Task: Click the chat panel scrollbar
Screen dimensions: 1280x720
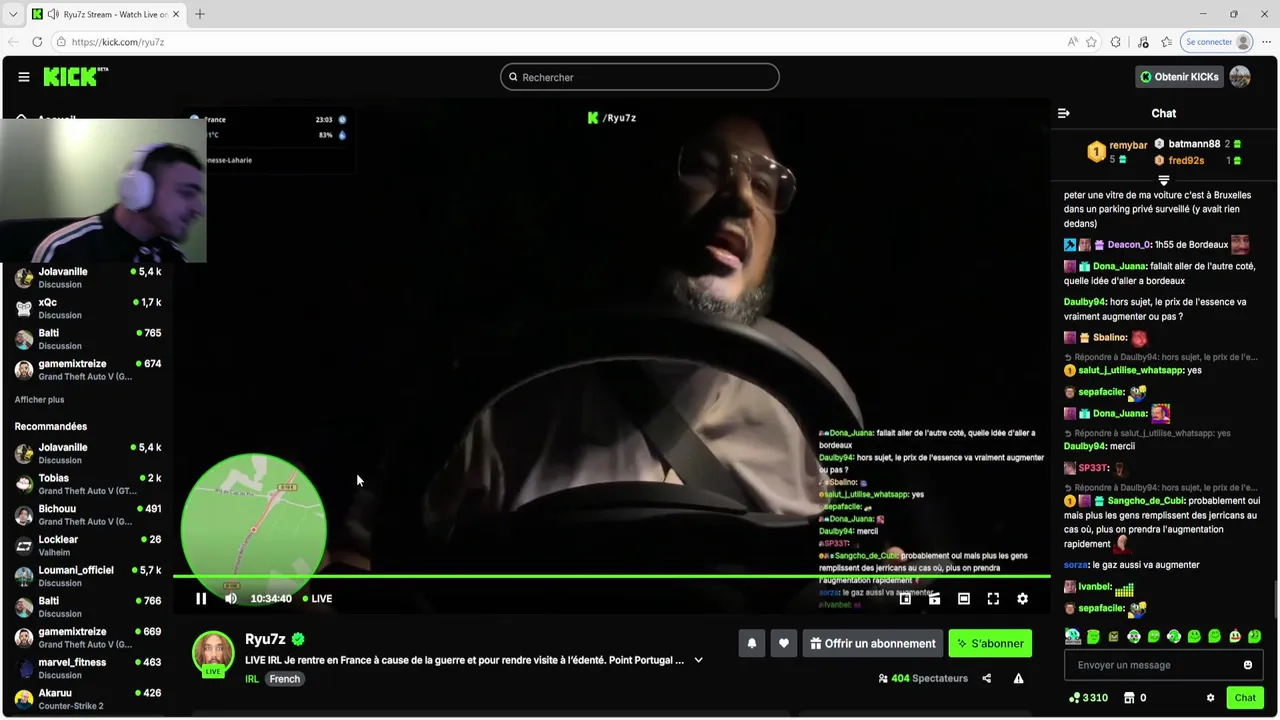Action: tap(1275, 600)
